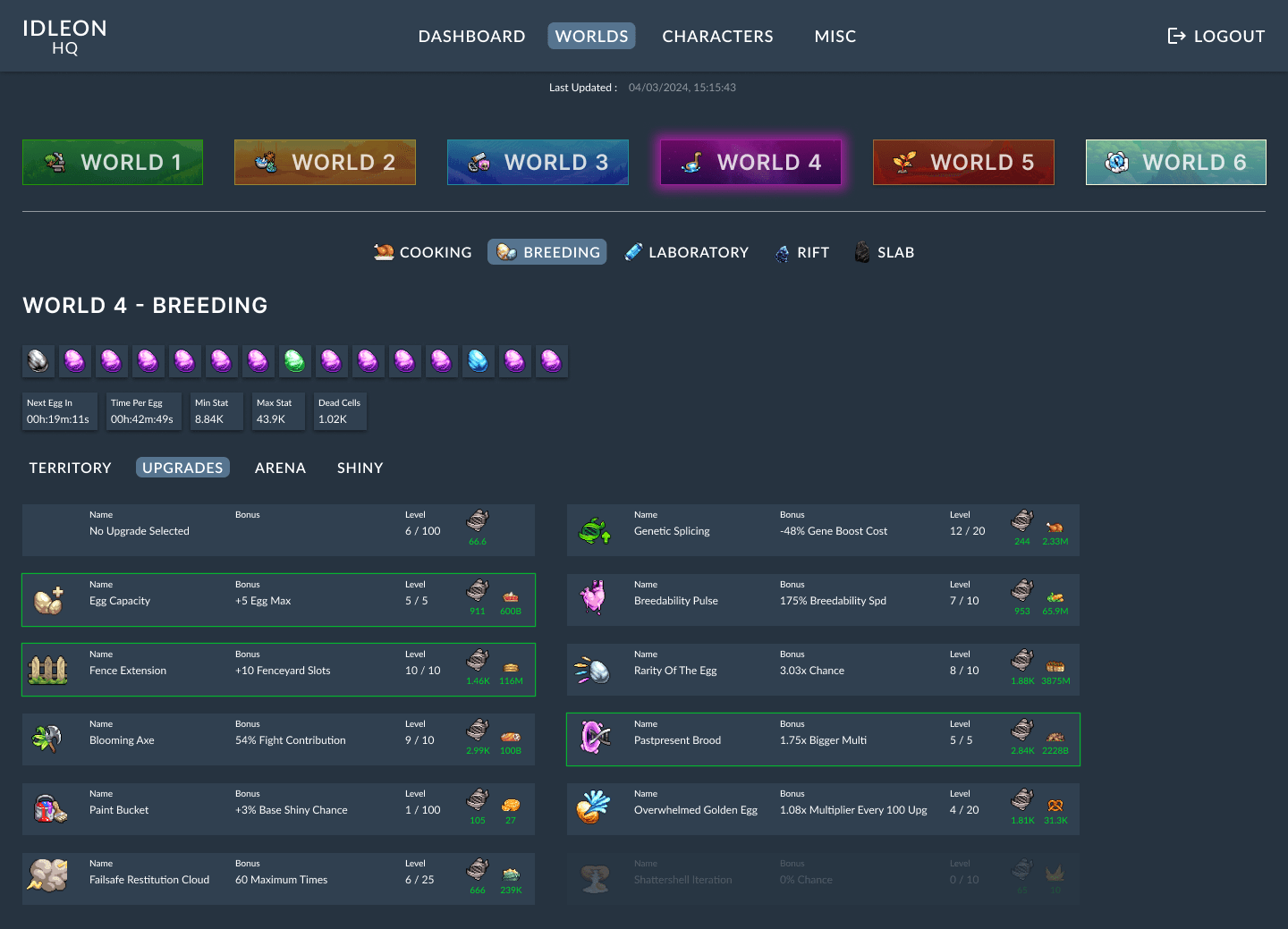Click the "-48% Gene Boost Cost" text
1288x929 pixels.
tap(834, 531)
